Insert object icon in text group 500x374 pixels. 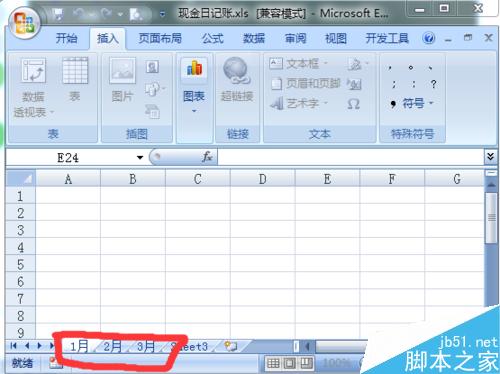point(354,84)
